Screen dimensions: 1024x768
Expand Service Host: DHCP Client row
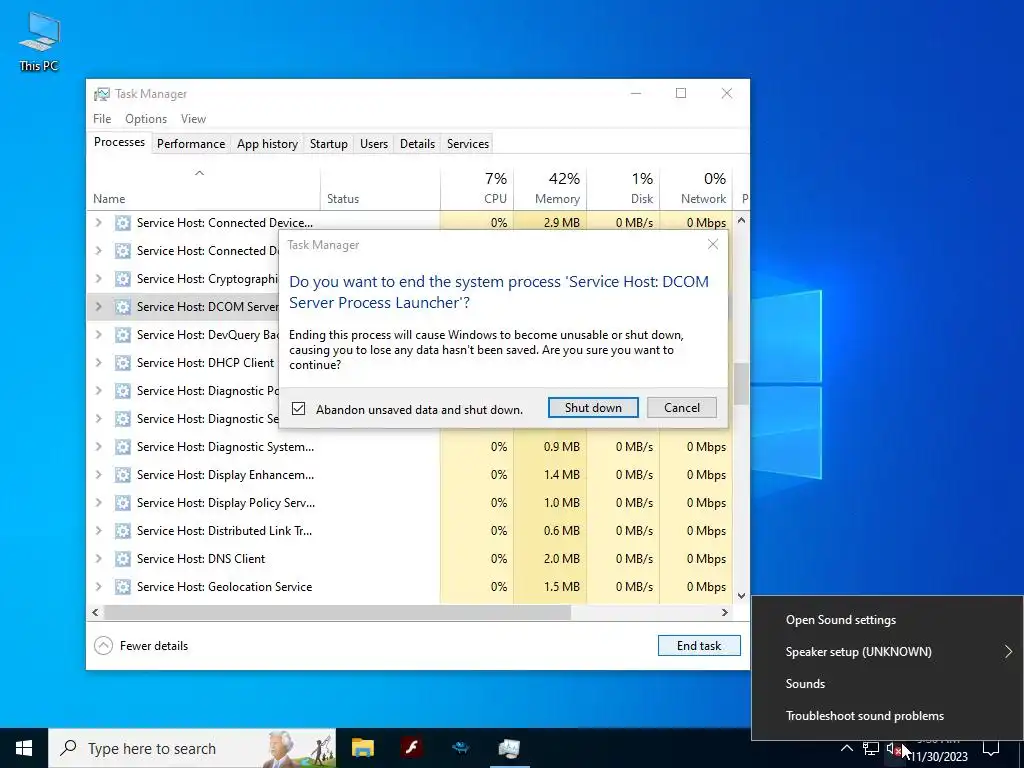coord(99,362)
